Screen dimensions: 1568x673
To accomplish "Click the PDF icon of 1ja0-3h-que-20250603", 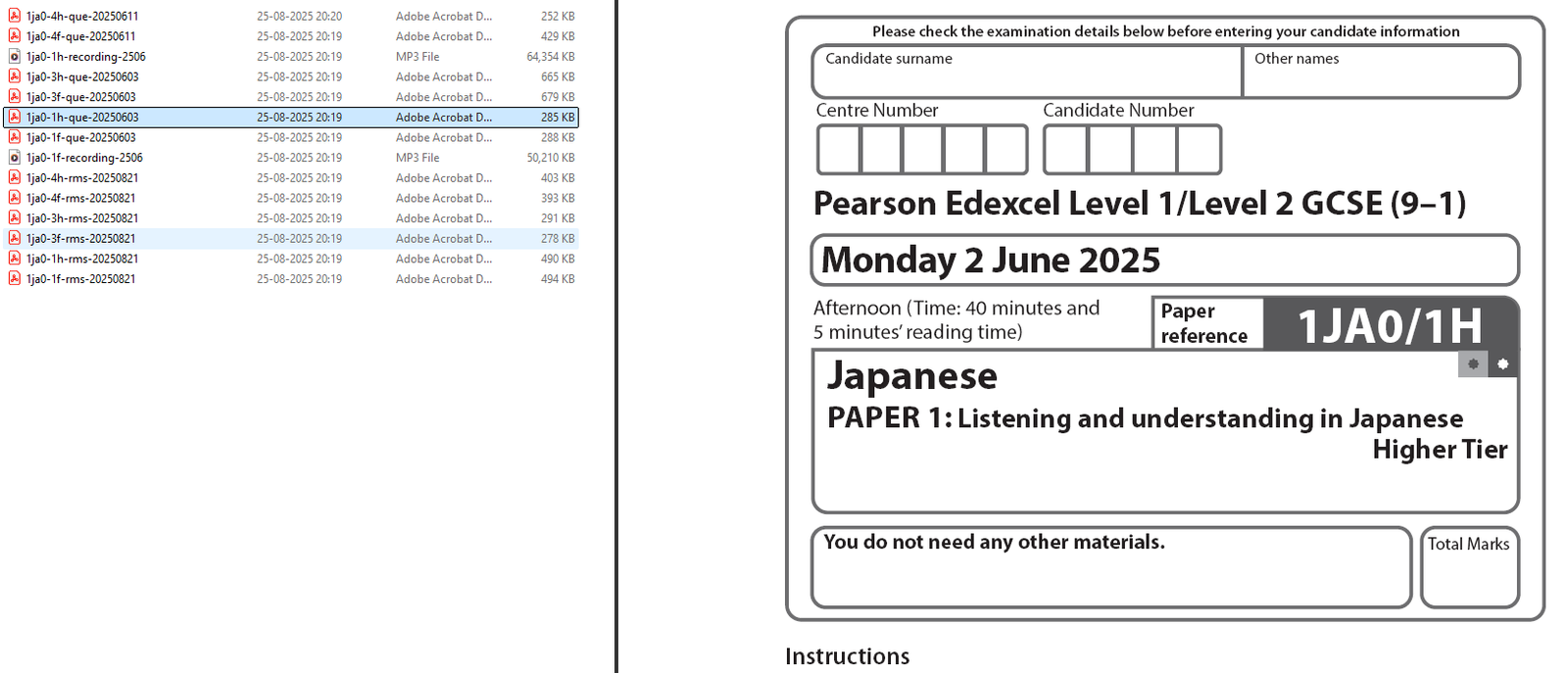I will click(x=15, y=76).
